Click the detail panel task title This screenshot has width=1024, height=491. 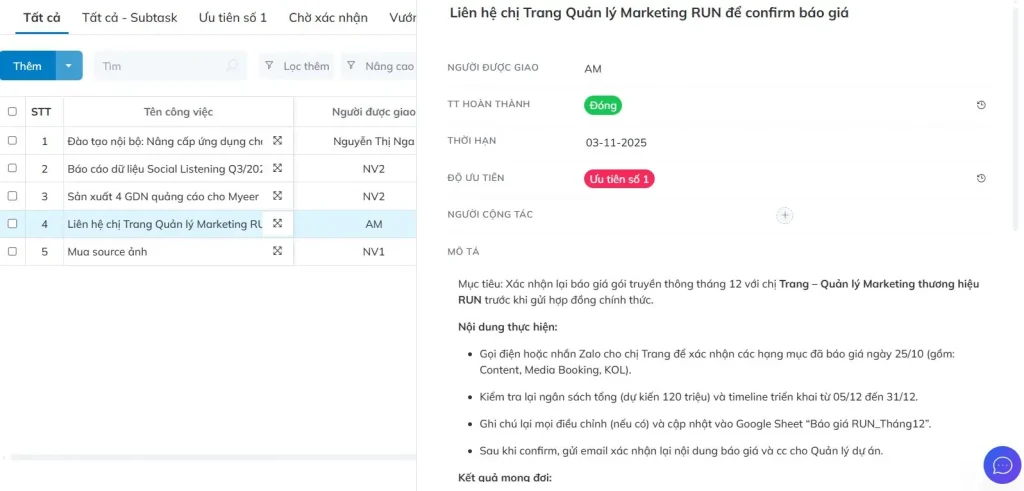click(649, 12)
